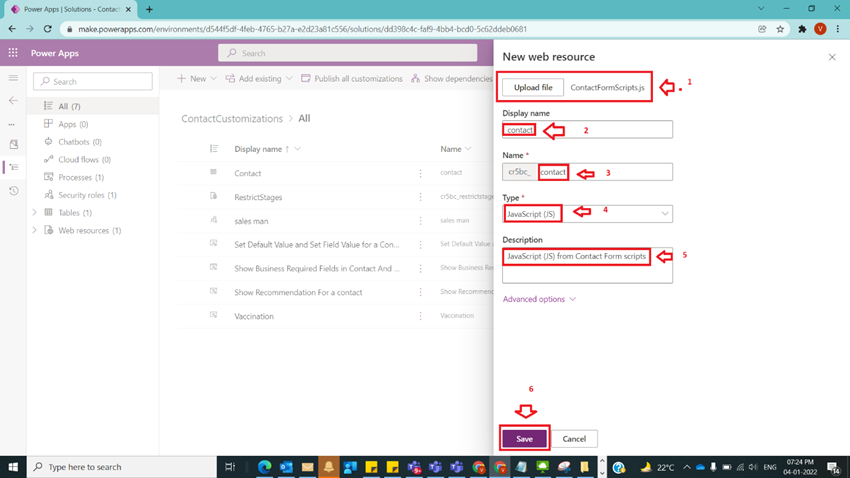Screen dimensions: 850x478
Task: Close the New web resource panel
Action: (x=832, y=57)
